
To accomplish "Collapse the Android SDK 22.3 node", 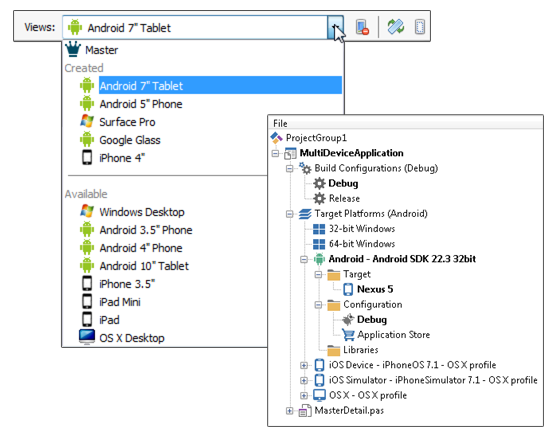I will [304, 259].
